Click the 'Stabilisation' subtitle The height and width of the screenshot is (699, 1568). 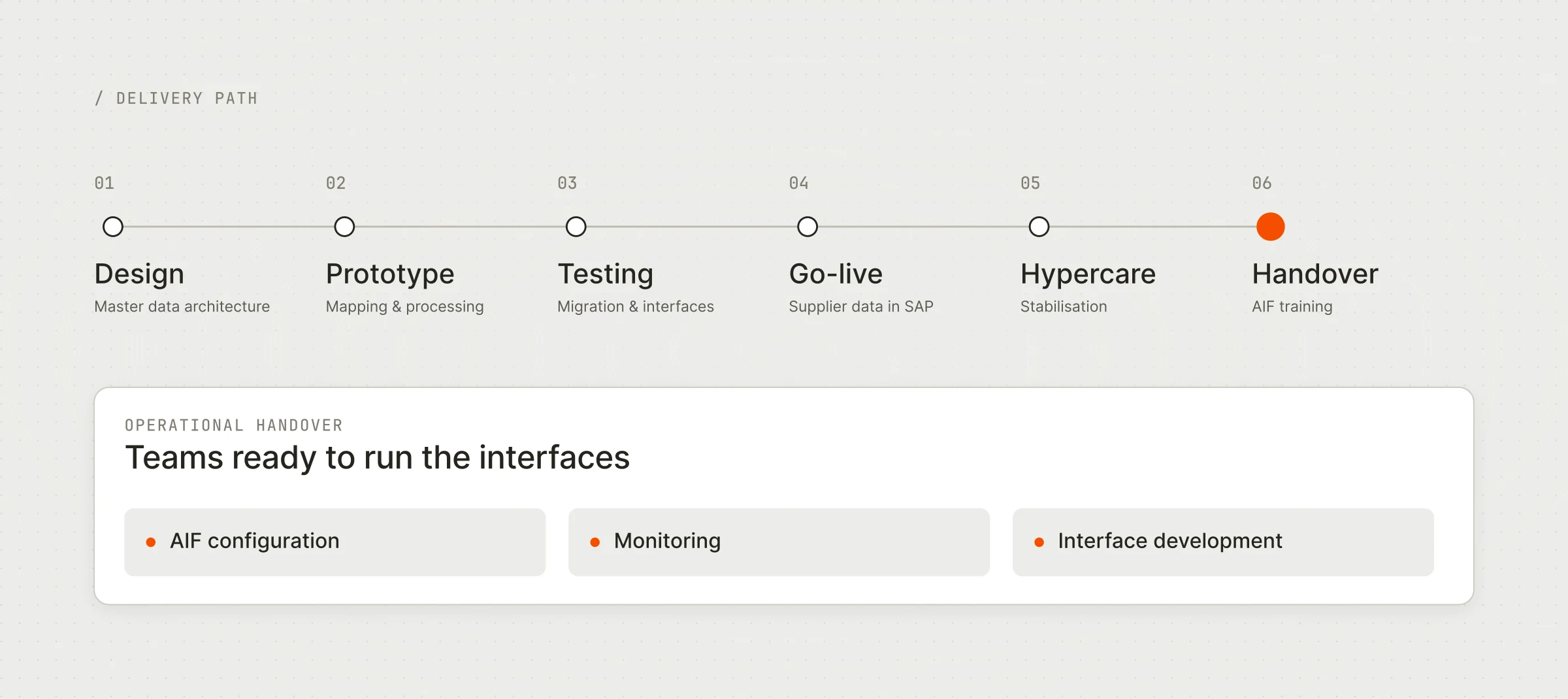(x=1064, y=306)
